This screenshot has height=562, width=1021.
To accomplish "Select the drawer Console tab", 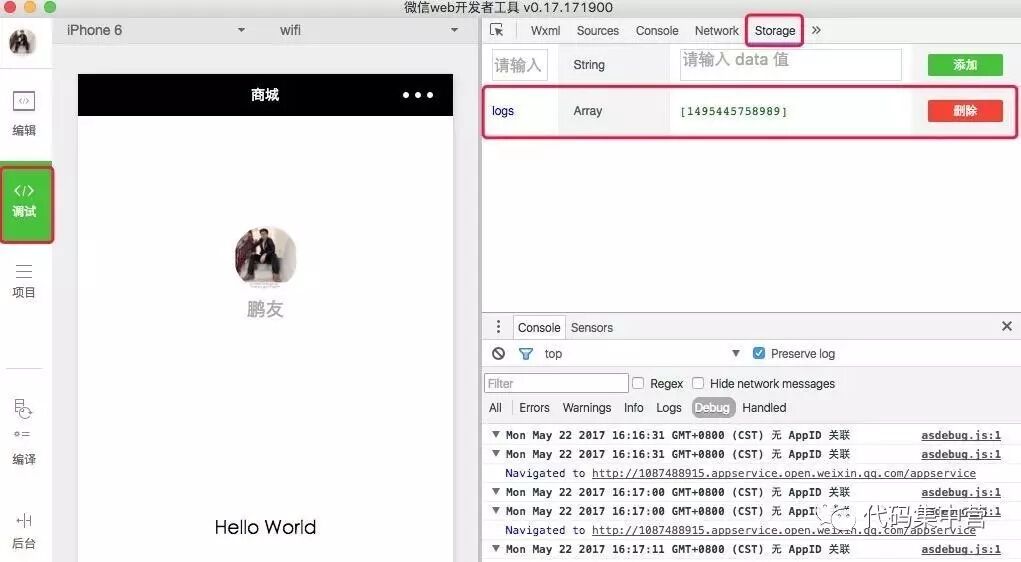I will point(538,328).
